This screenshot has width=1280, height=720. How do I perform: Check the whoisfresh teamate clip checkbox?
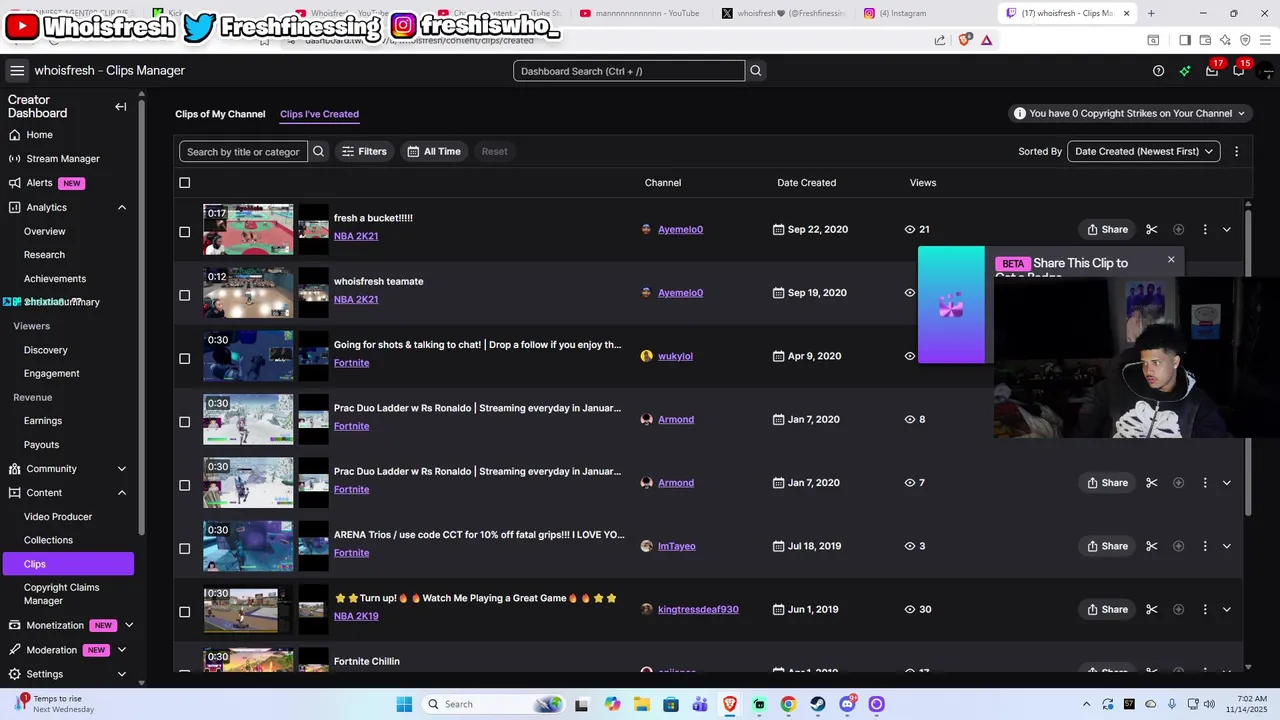184,295
